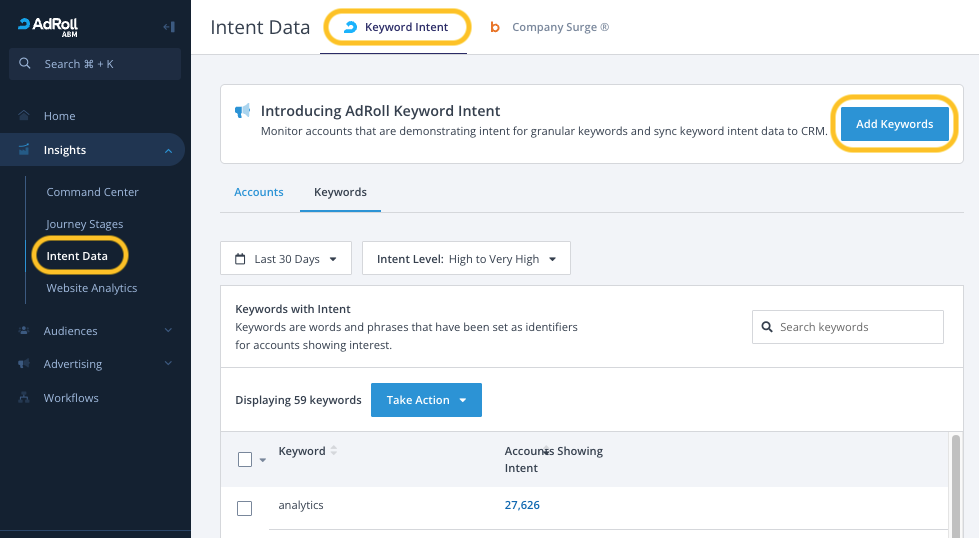Image resolution: width=979 pixels, height=538 pixels.
Task: Switch to the Accounts tab
Action: pyautogui.click(x=259, y=192)
